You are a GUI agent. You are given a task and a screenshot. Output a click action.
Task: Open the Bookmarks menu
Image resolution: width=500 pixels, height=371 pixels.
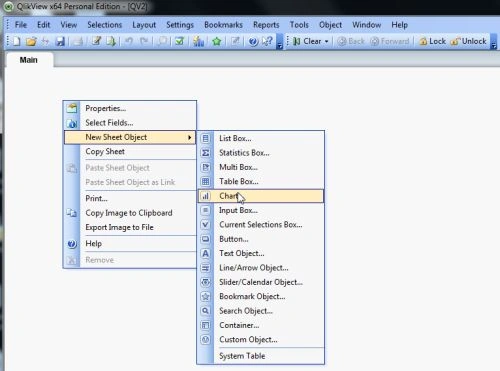pyautogui.click(x=223, y=25)
